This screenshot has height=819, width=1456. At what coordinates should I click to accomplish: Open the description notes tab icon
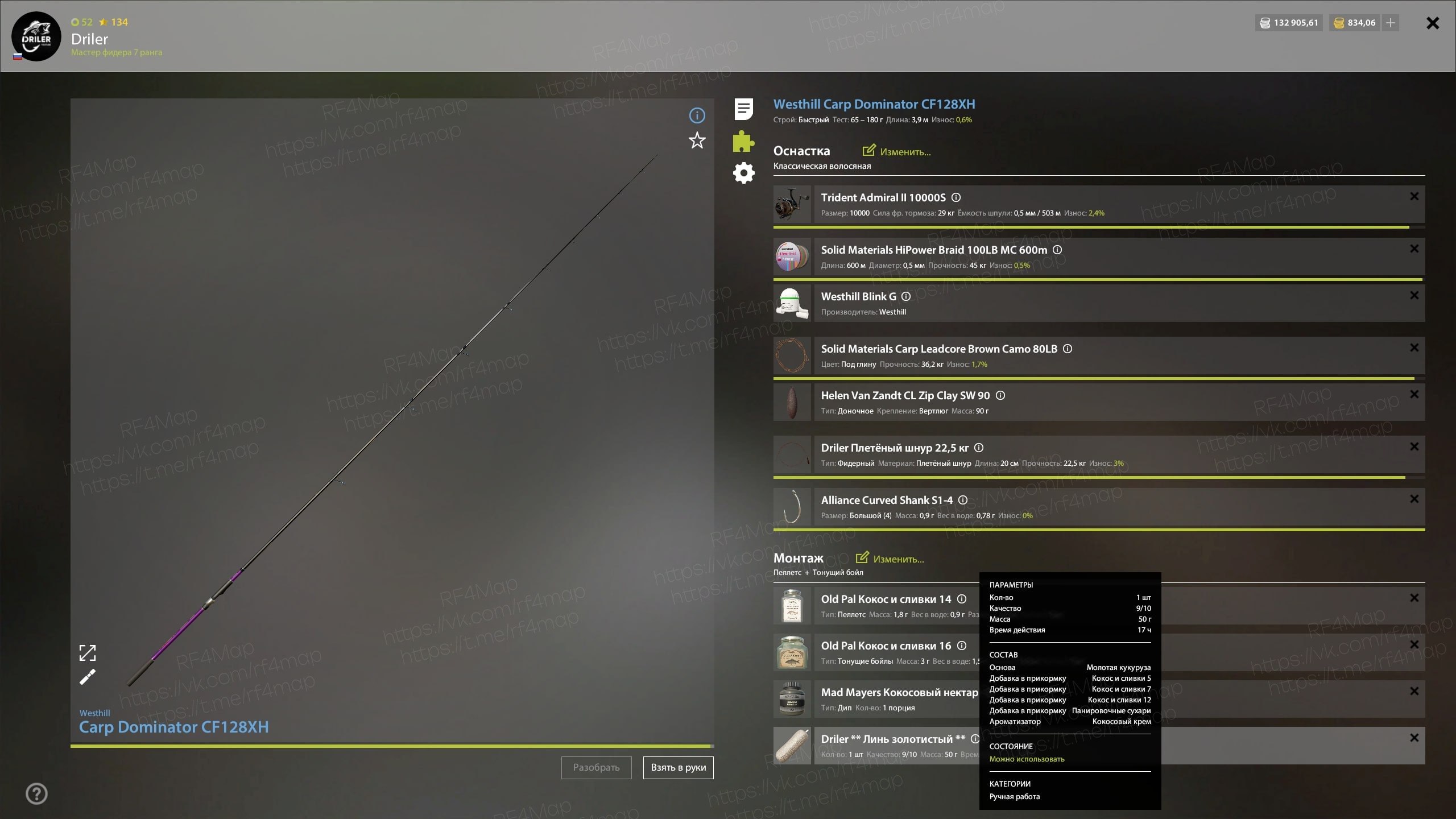(743, 109)
